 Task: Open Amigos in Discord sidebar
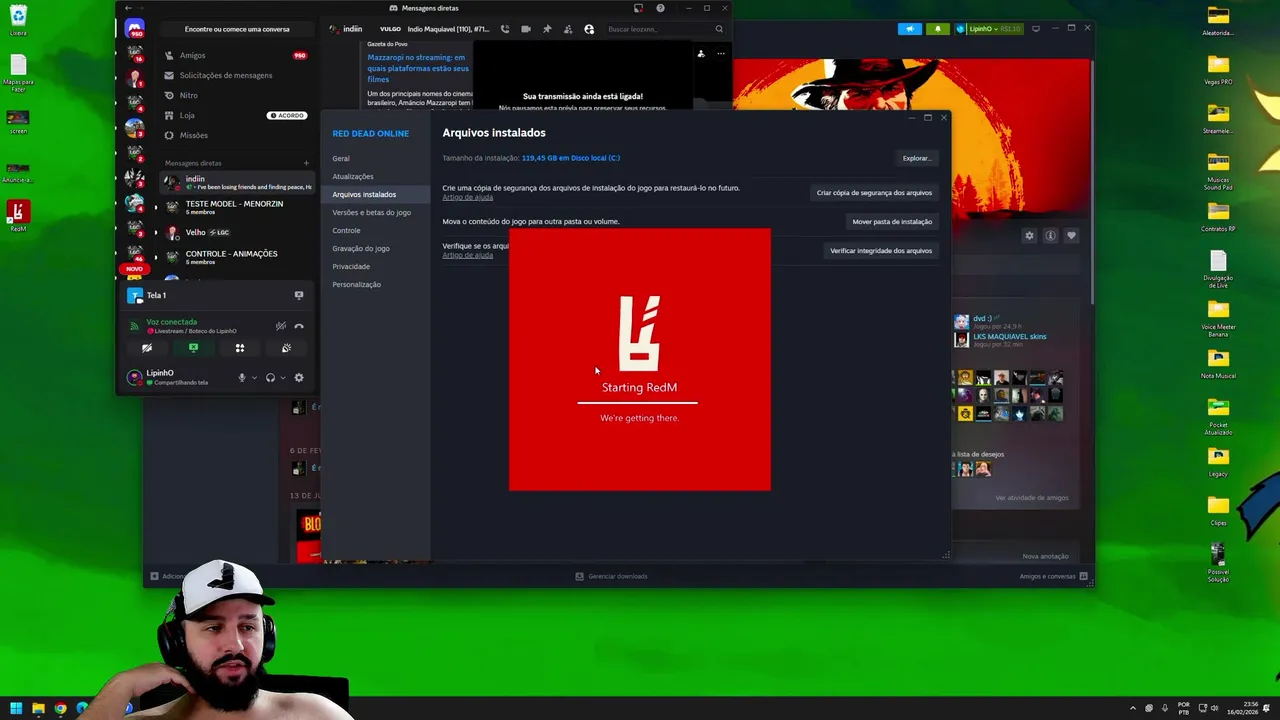[237, 56]
